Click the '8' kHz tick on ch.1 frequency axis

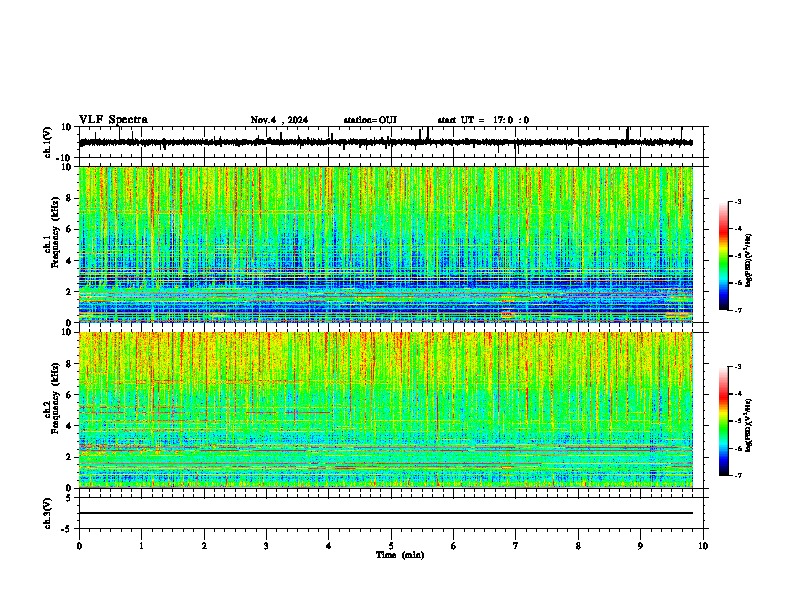(70, 198)
